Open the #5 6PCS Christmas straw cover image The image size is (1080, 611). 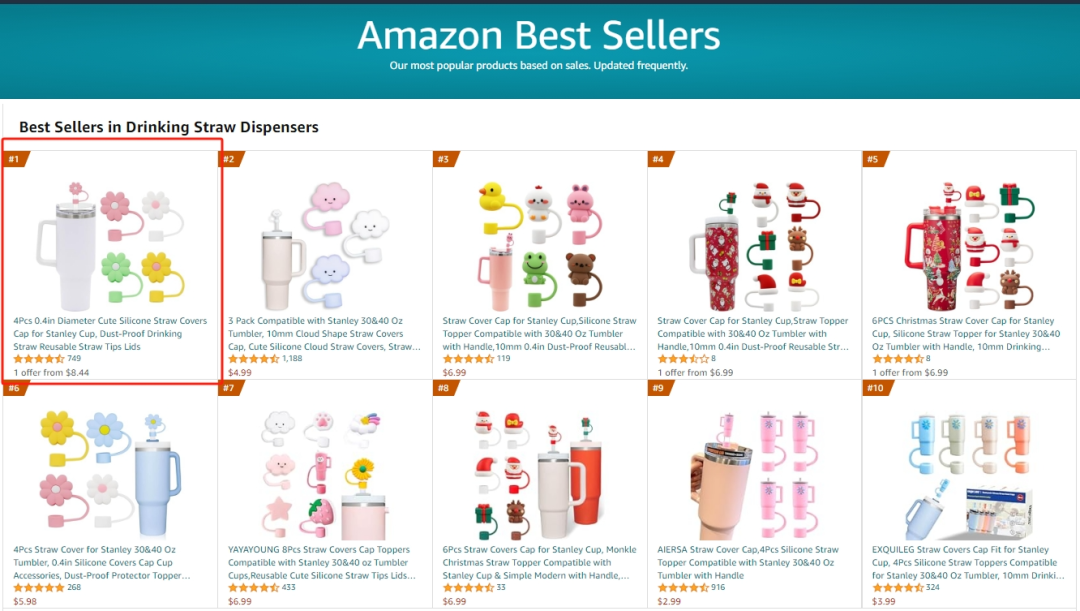point(969,245)
